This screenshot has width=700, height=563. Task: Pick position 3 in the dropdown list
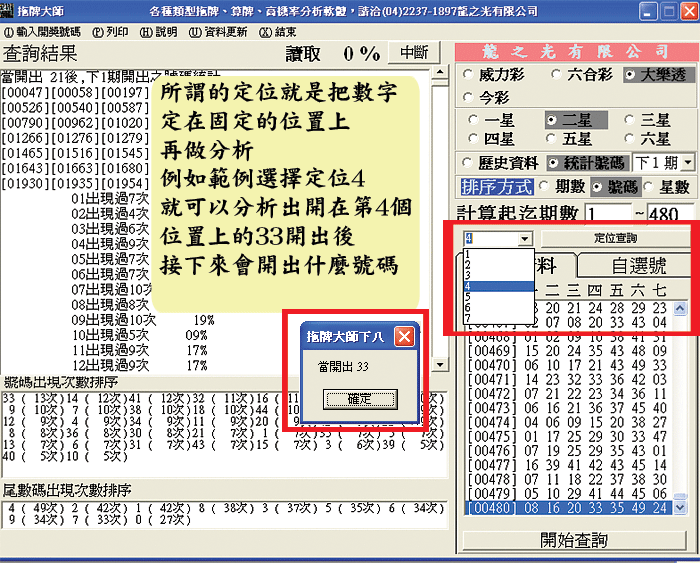(499, 275)
